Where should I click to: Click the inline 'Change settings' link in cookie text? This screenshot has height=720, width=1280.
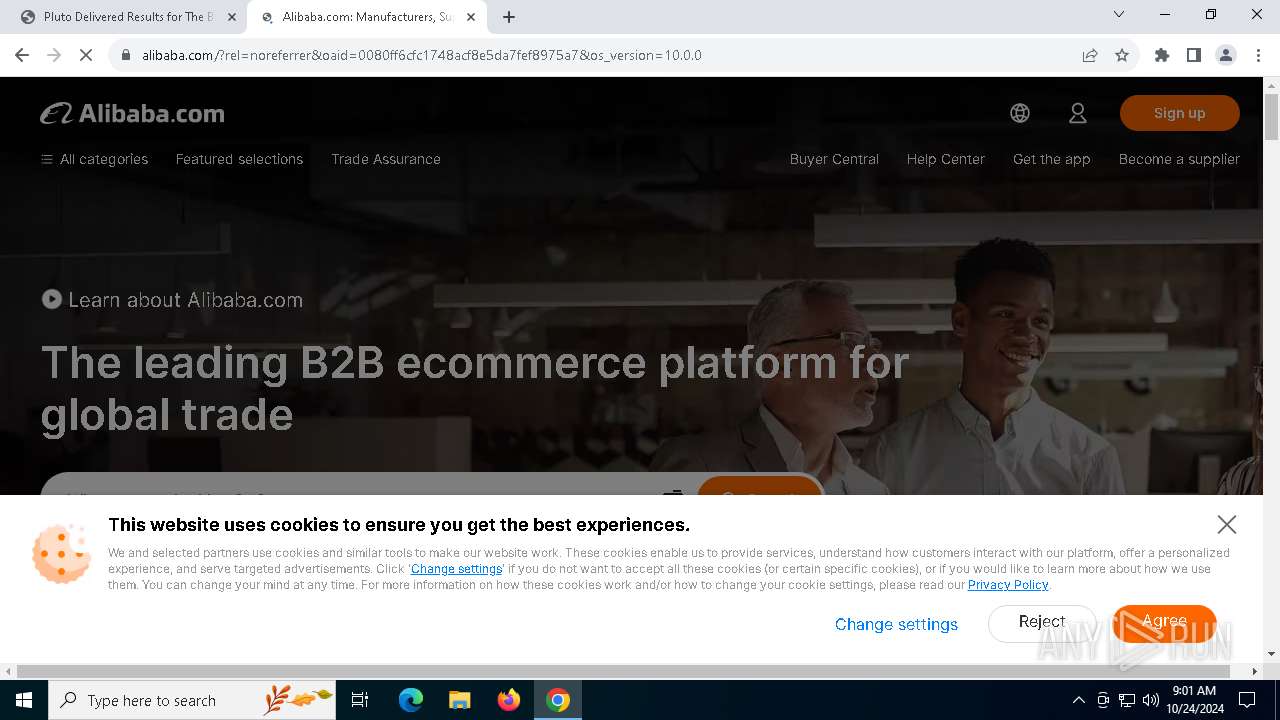[456, 569]
